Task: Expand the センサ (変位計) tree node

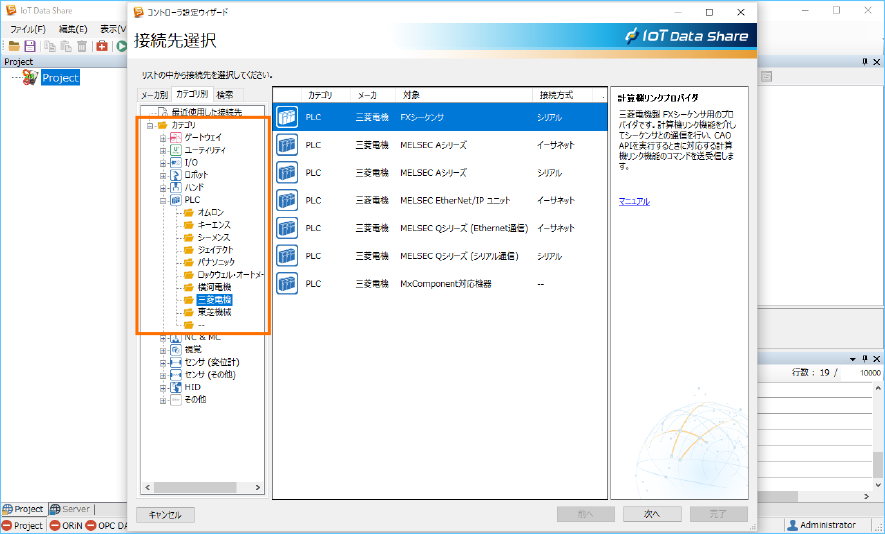Action: click(162, 362)
